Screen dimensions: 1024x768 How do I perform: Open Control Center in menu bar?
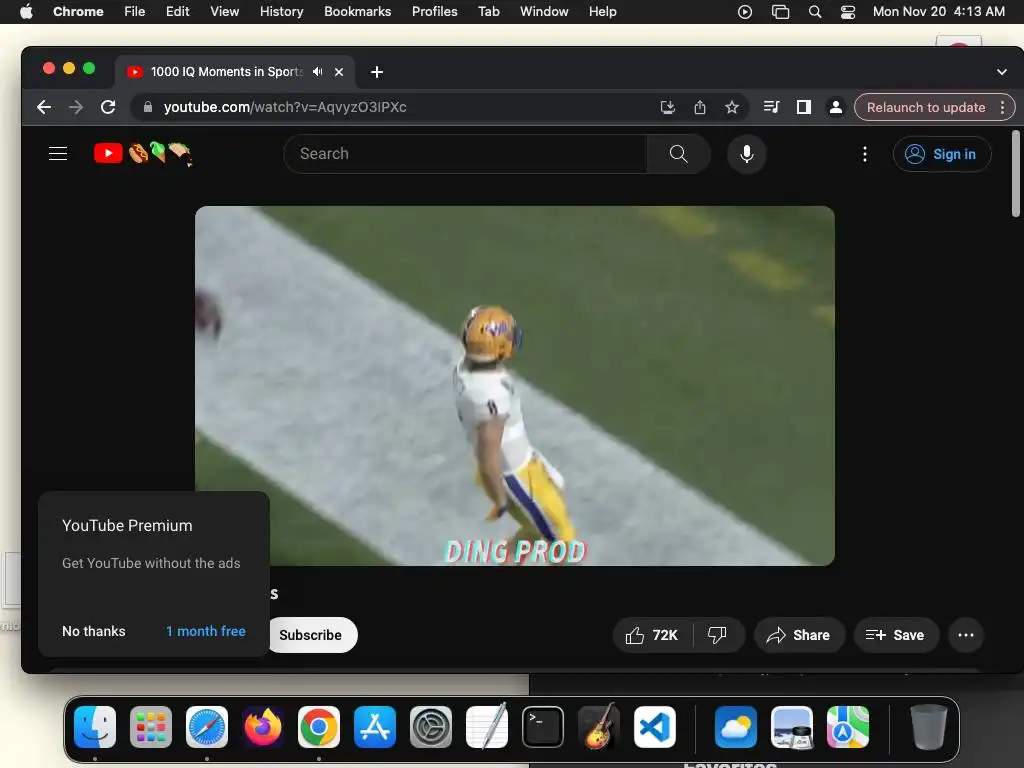[848, 12]
